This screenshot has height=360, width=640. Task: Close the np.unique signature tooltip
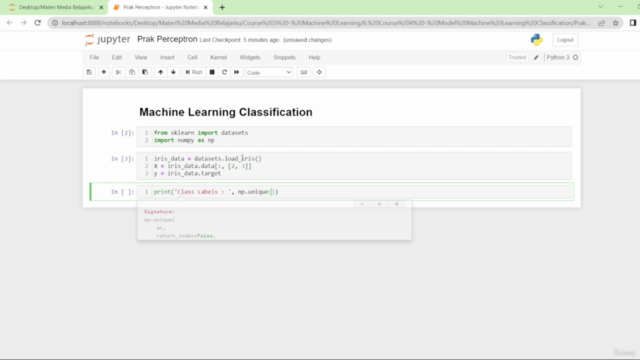pos(396,204)
